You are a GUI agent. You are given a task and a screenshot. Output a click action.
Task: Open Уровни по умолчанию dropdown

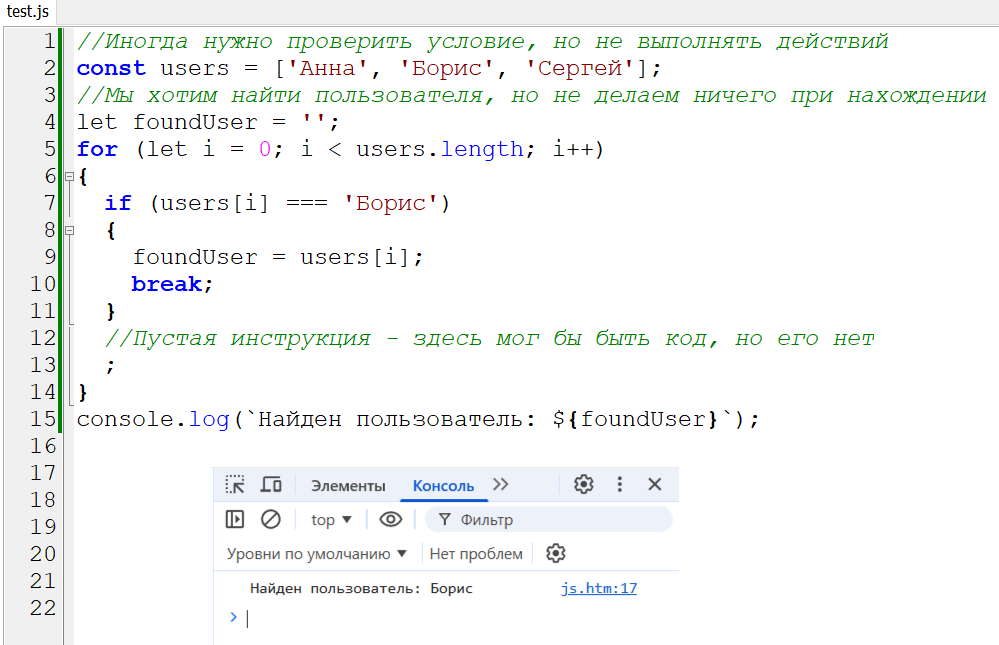pyautogui.click(x=317, y=554)
